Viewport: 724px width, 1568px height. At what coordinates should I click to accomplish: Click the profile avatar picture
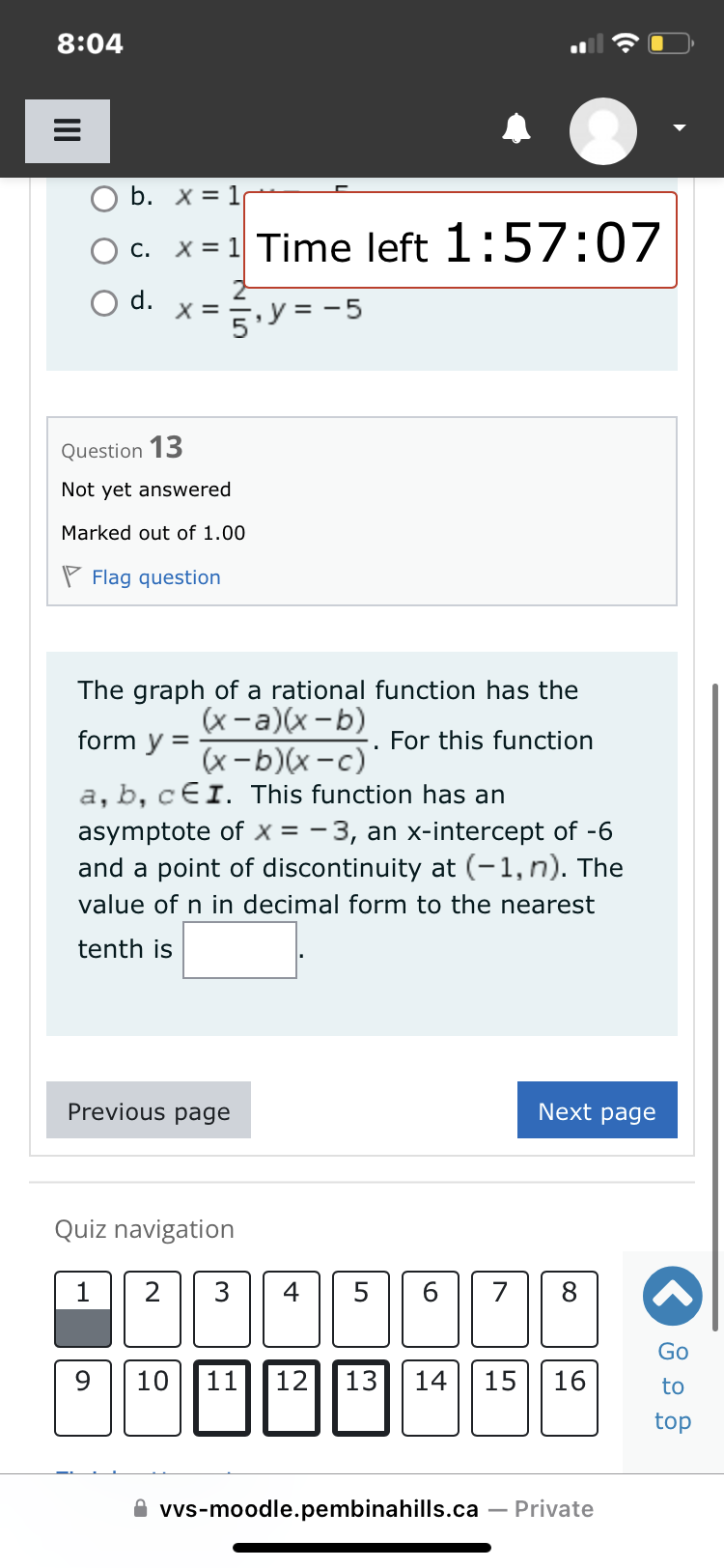[602, 130]
